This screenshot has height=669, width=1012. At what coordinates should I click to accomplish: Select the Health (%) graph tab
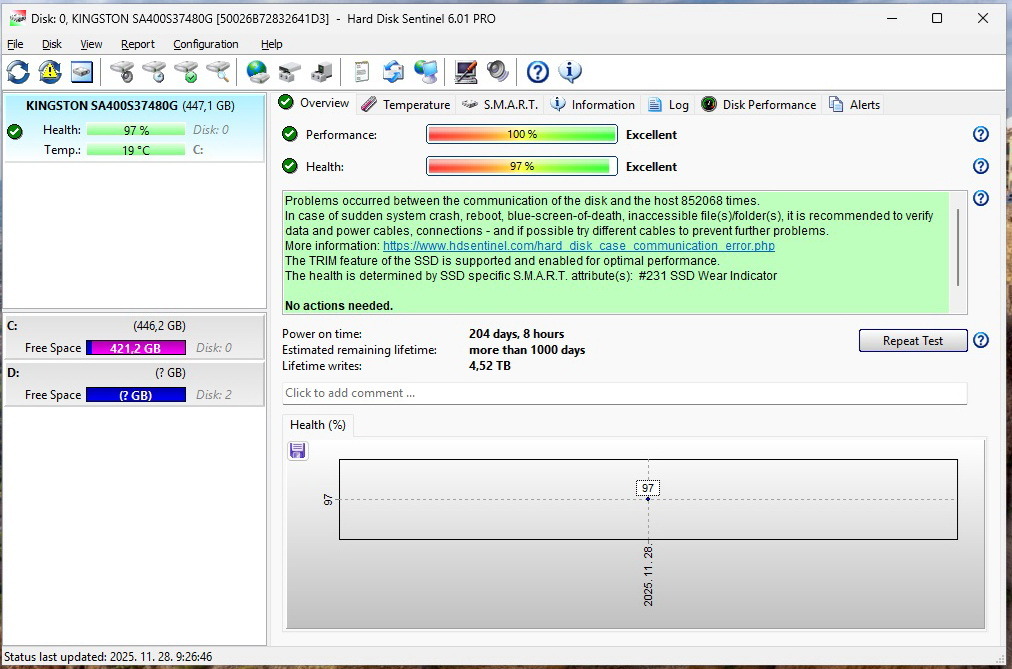[318, 424]
